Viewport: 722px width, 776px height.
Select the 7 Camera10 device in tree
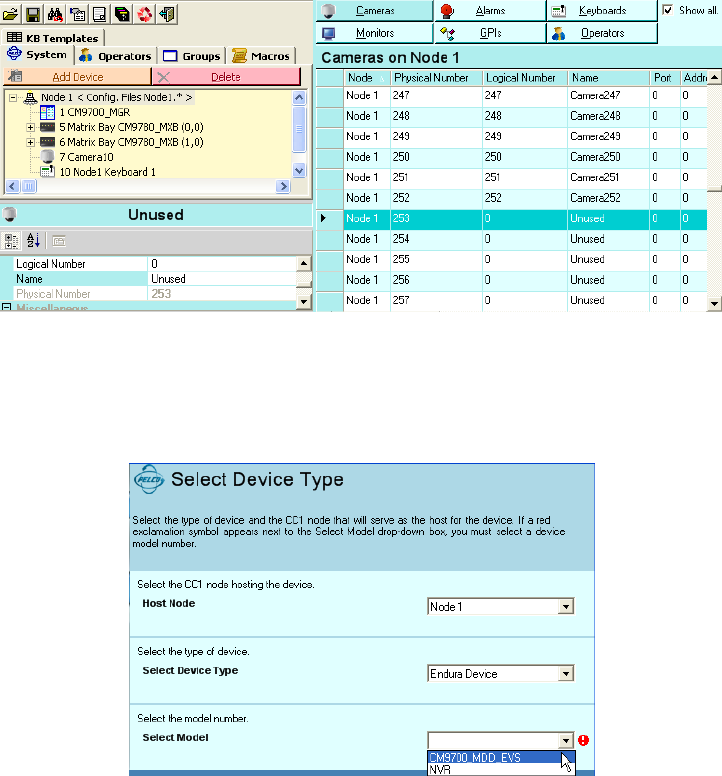pos(88,157)
